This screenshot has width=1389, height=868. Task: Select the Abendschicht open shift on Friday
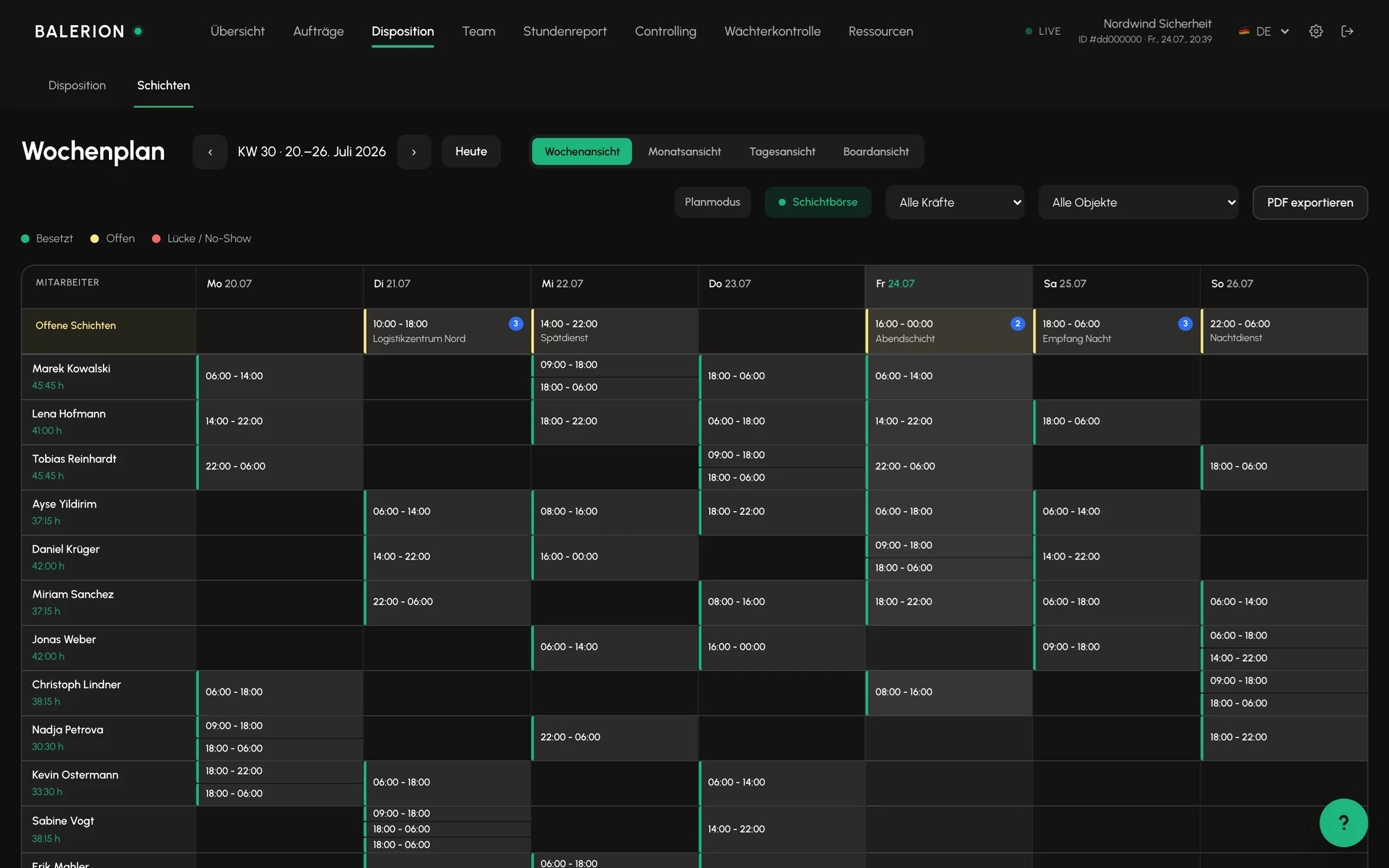(x=949, y=331)
